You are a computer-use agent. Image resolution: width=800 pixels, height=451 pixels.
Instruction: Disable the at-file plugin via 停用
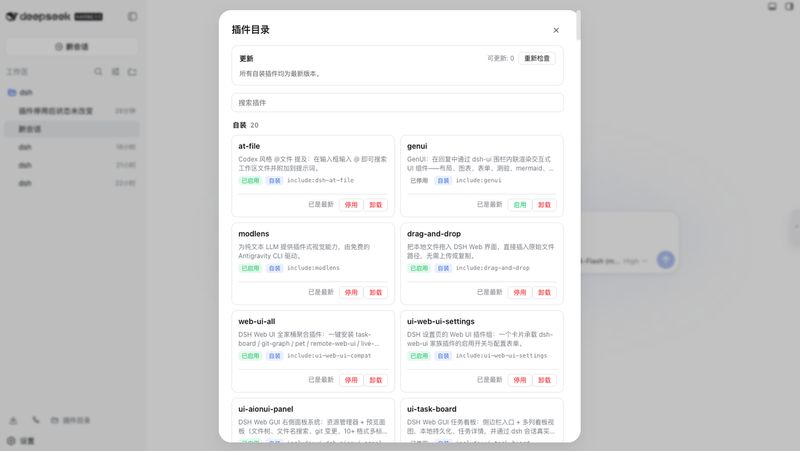click(351, 205)
